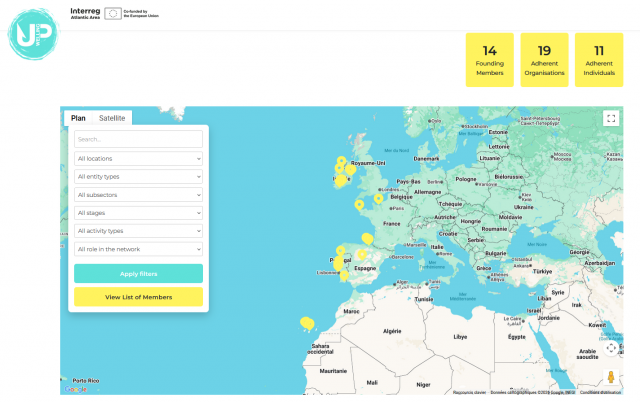Expand the All stages dropdown
Image resolution: width=640 pixels, height=402 pixels.
[x=138, y=212]
